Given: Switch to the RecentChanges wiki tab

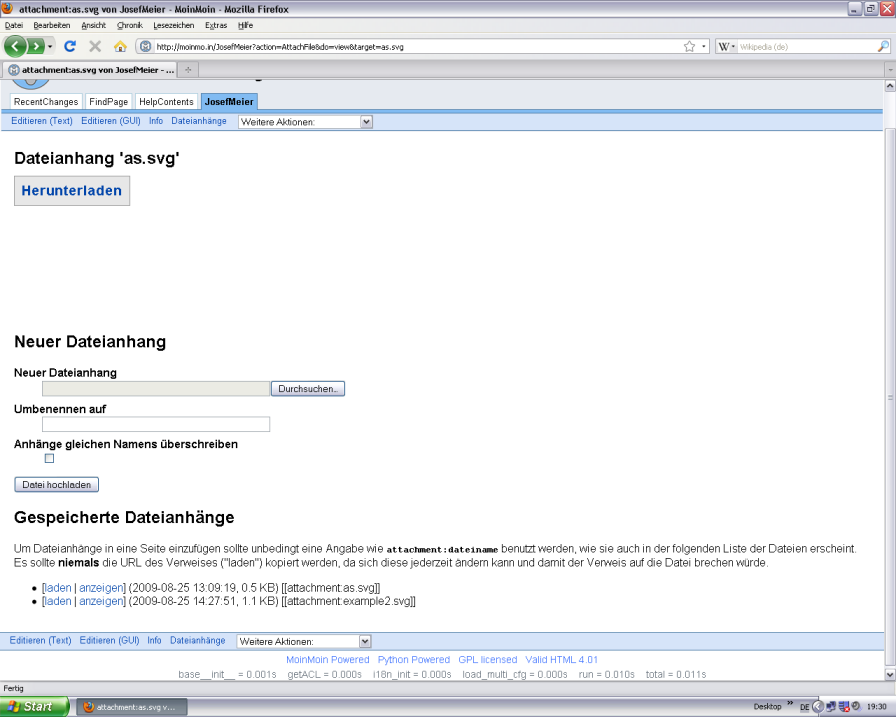Looking at the screenshot, I should pos(46,102).
